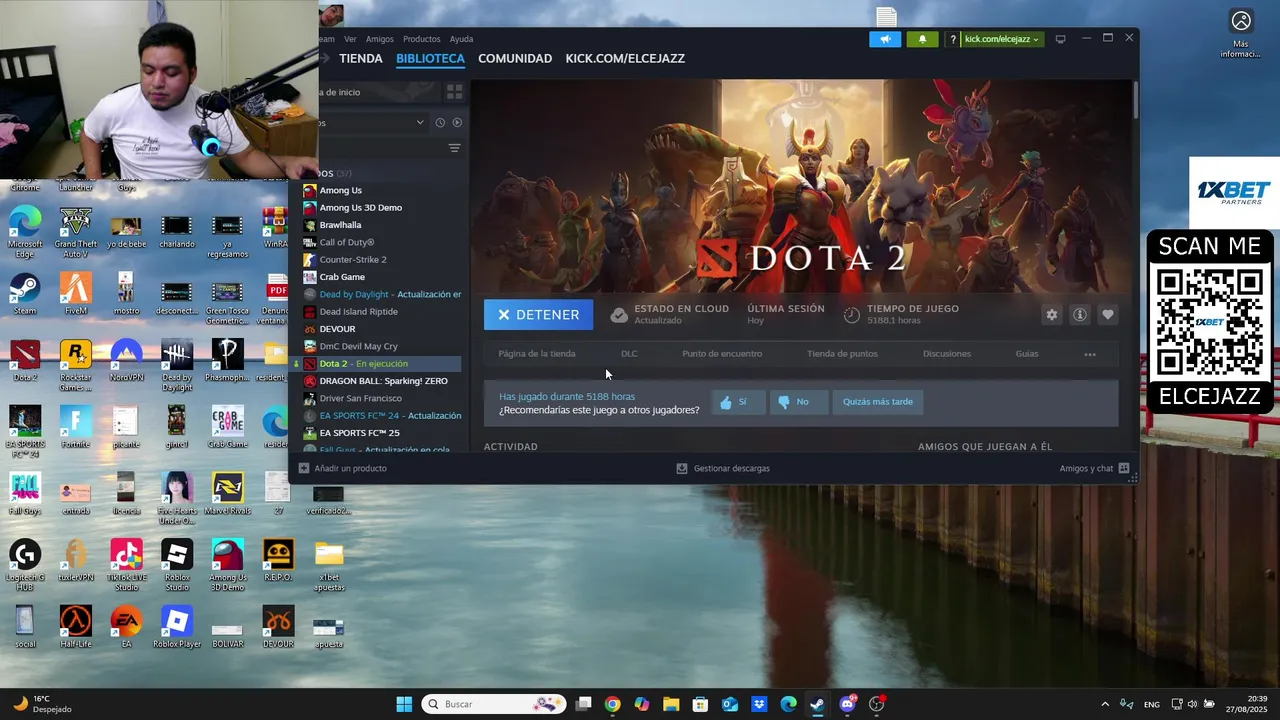Image resolution: width=1280 pixels, height=720 pixels.
Task: Click the Windows Start button
Action: coord(404,704)
